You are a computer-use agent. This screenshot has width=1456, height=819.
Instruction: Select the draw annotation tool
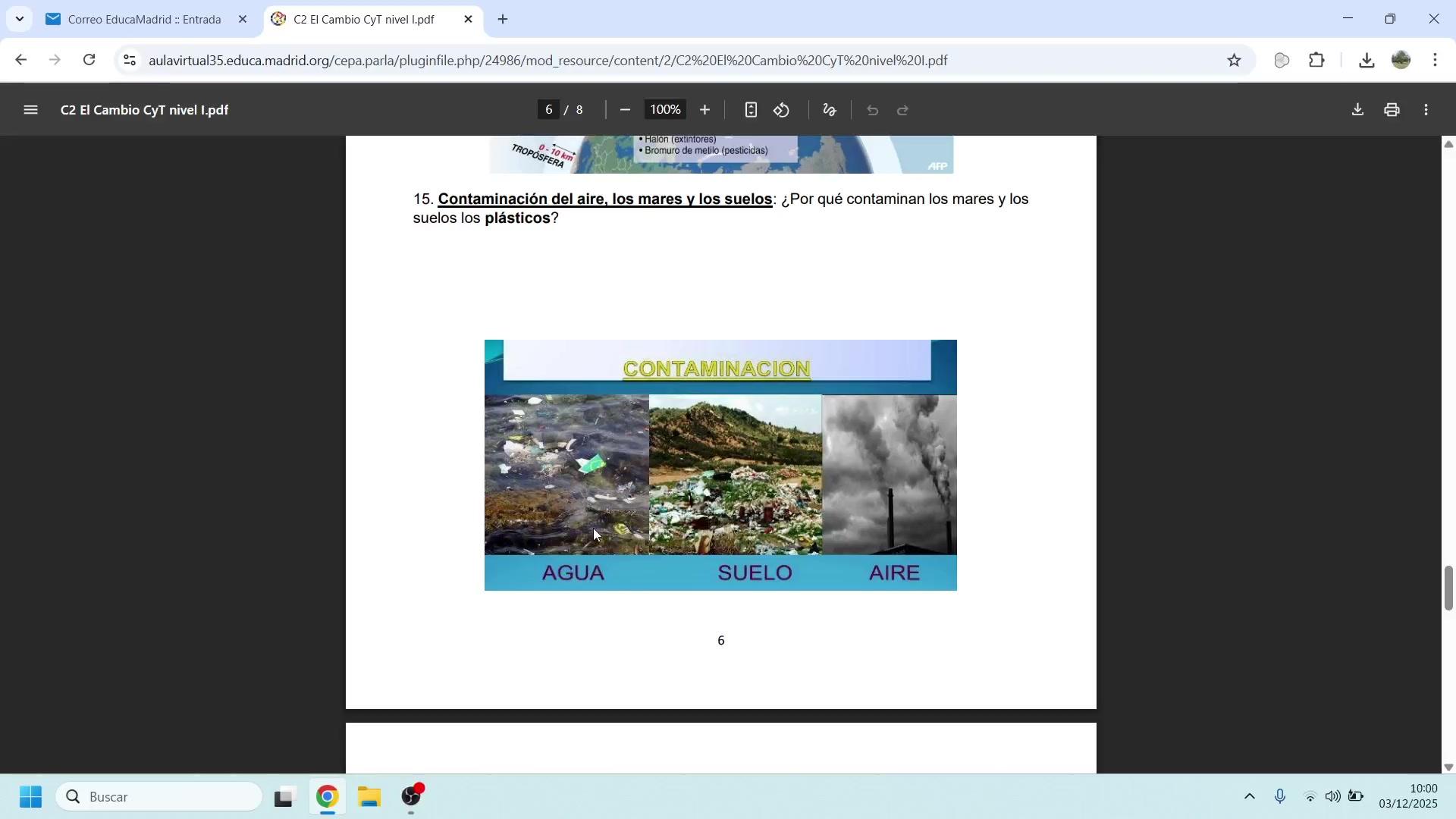point(830,111)
